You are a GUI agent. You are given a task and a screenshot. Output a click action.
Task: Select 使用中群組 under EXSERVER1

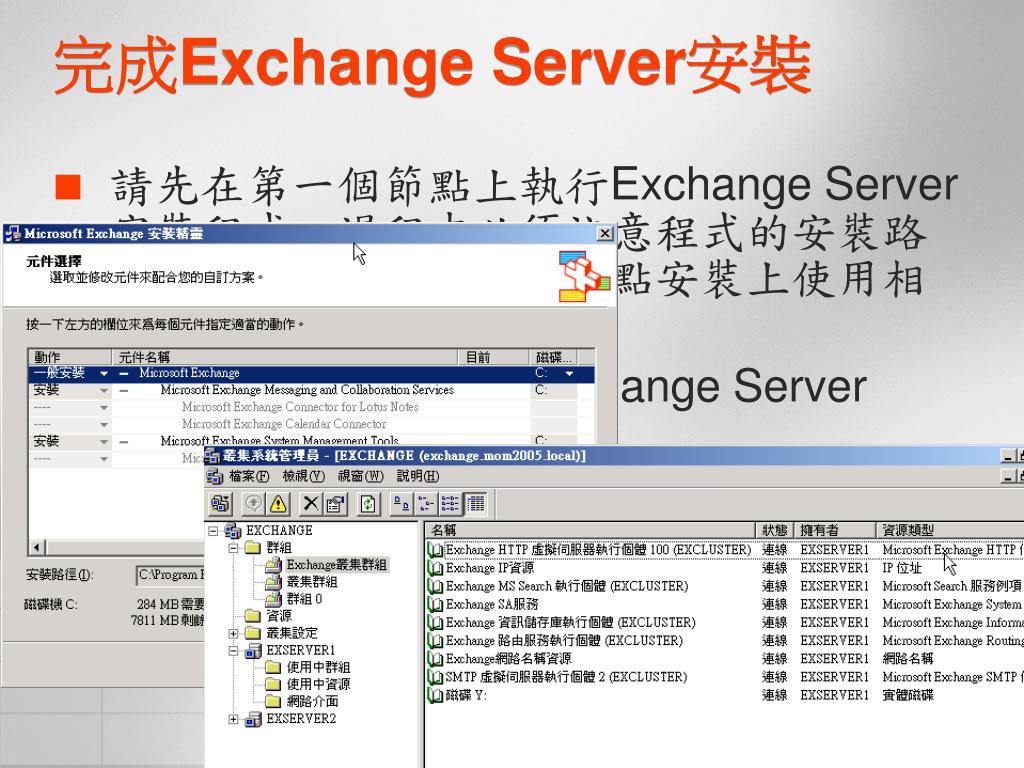pos(319,667)
